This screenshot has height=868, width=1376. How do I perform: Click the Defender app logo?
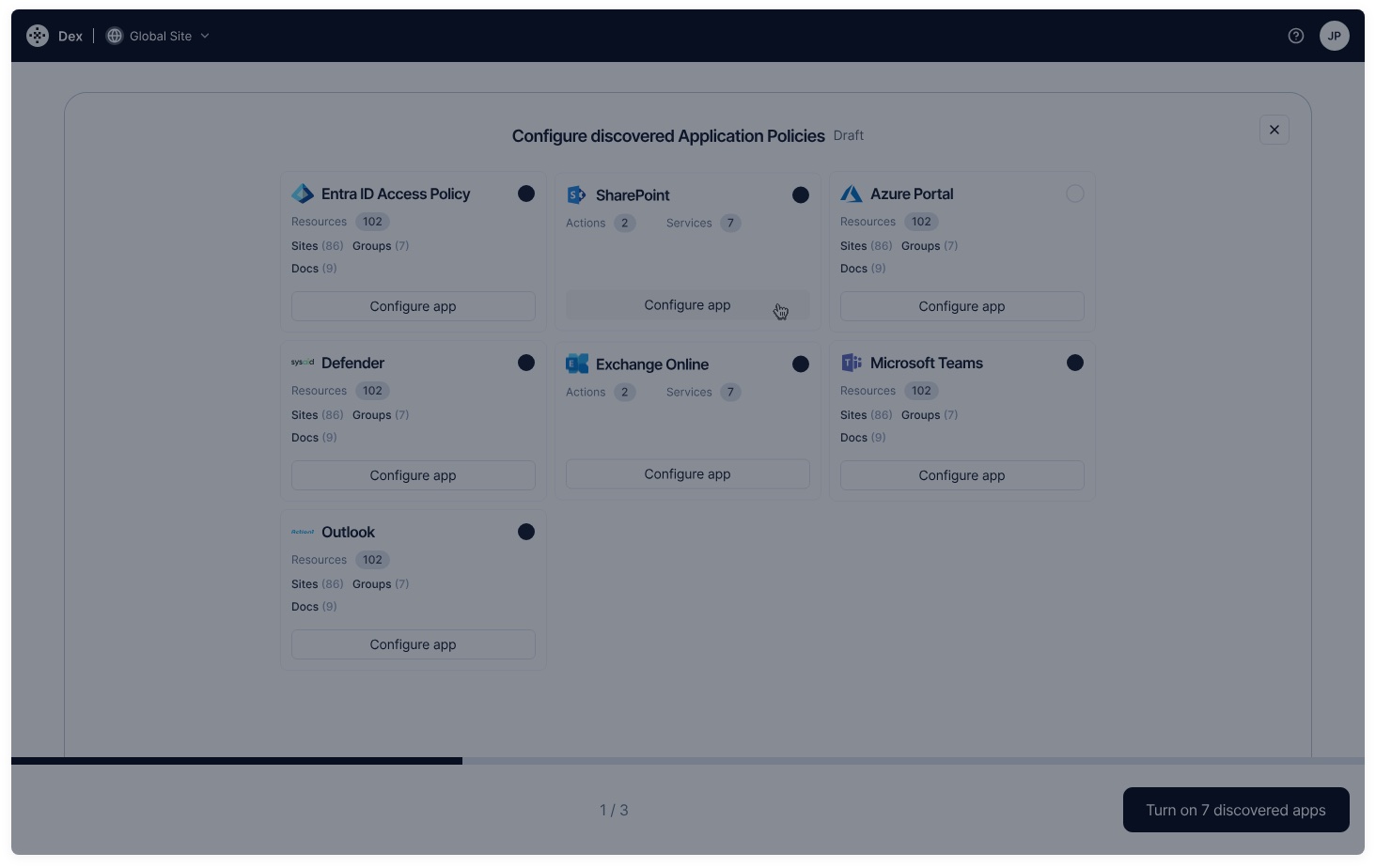coord(303,362)
